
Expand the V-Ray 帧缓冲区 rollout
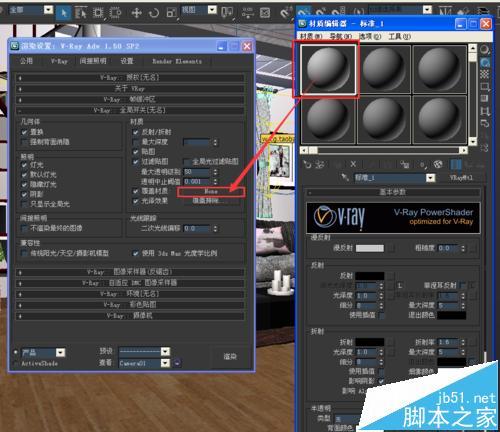tap(130, 99)
